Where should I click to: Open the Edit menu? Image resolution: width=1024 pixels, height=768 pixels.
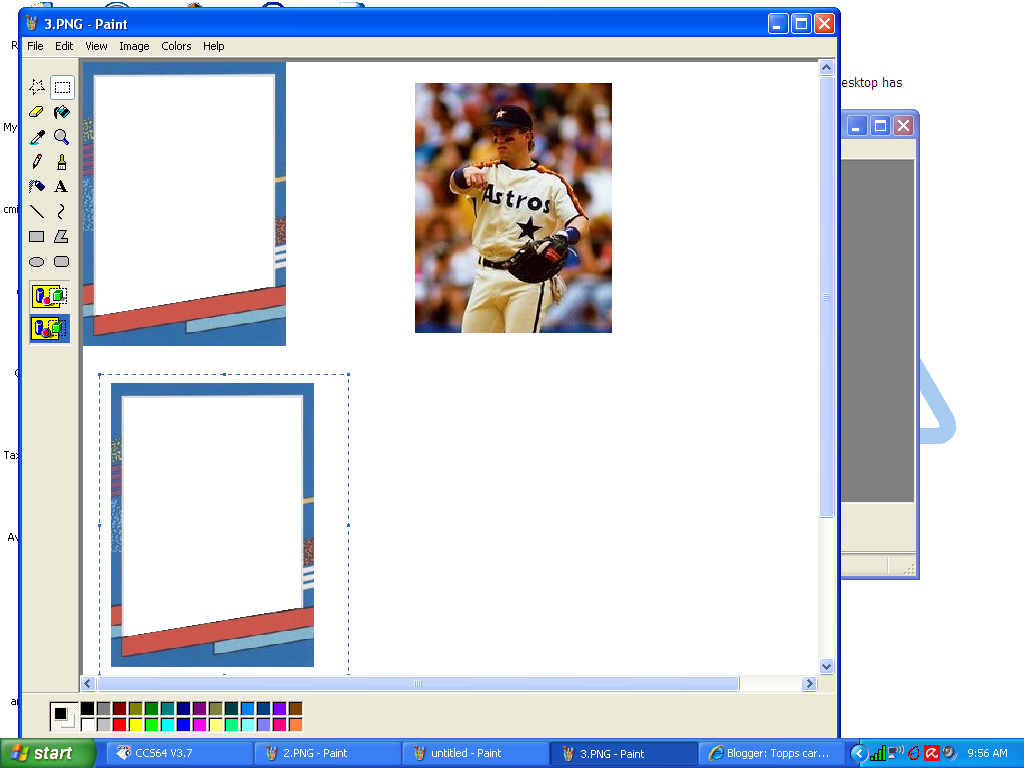[x=64, y=46]
